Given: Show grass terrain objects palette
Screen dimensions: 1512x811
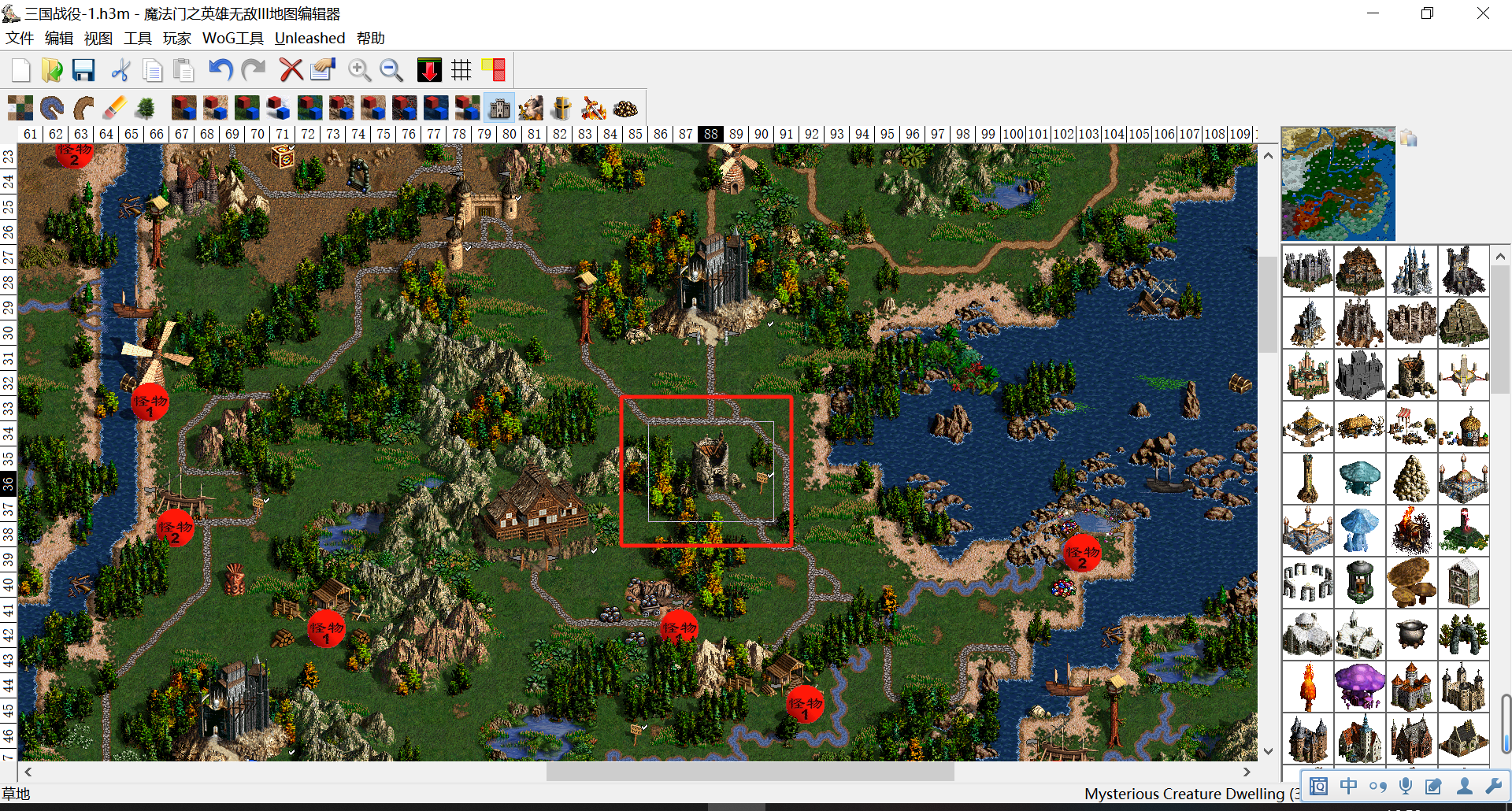Looking at the screenshot, I should [247, 108].
